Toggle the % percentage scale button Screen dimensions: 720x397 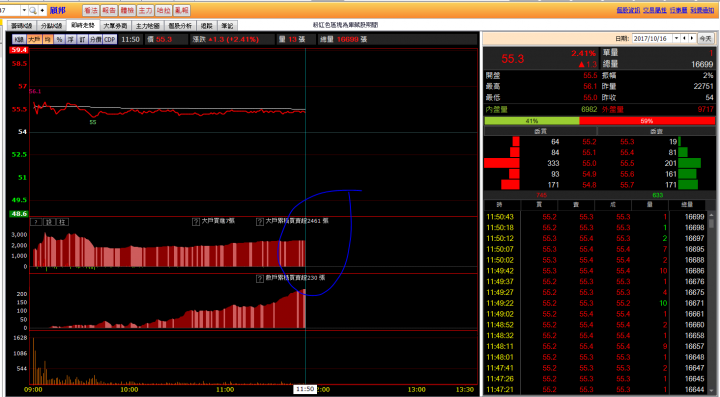(59, 39)
